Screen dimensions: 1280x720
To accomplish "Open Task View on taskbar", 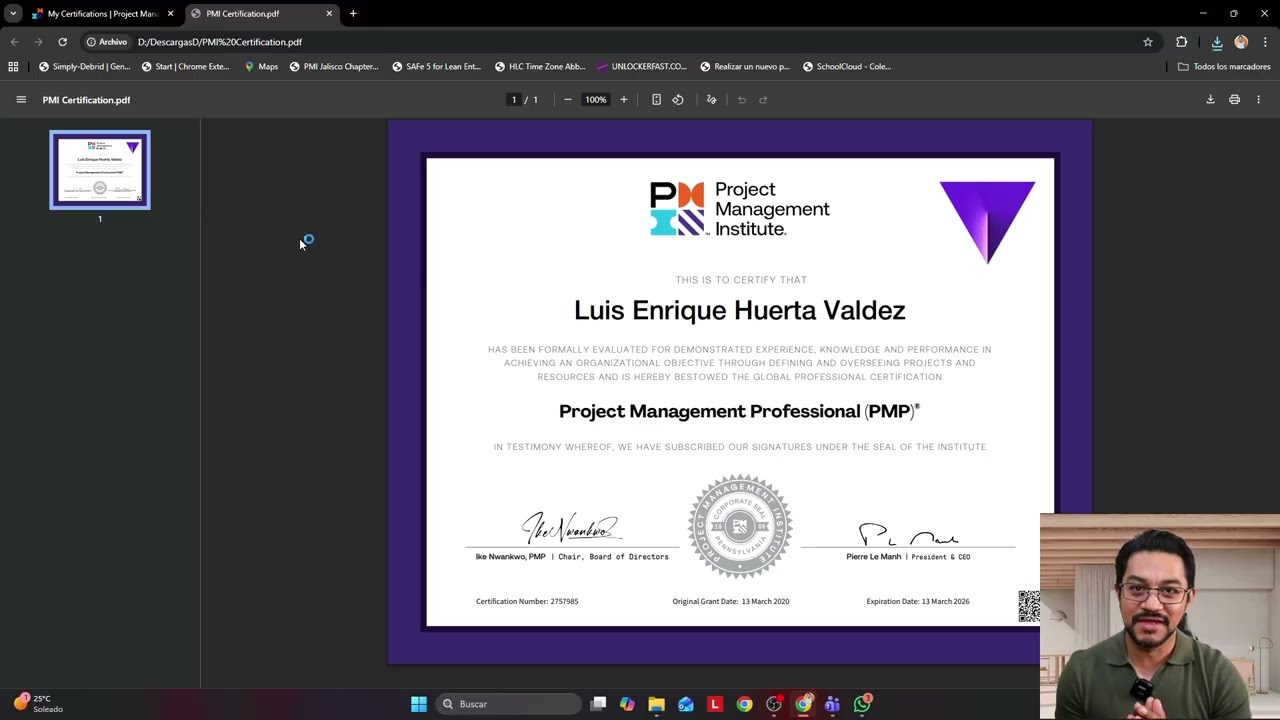I will pyautogui.click(x=598, y=704).
